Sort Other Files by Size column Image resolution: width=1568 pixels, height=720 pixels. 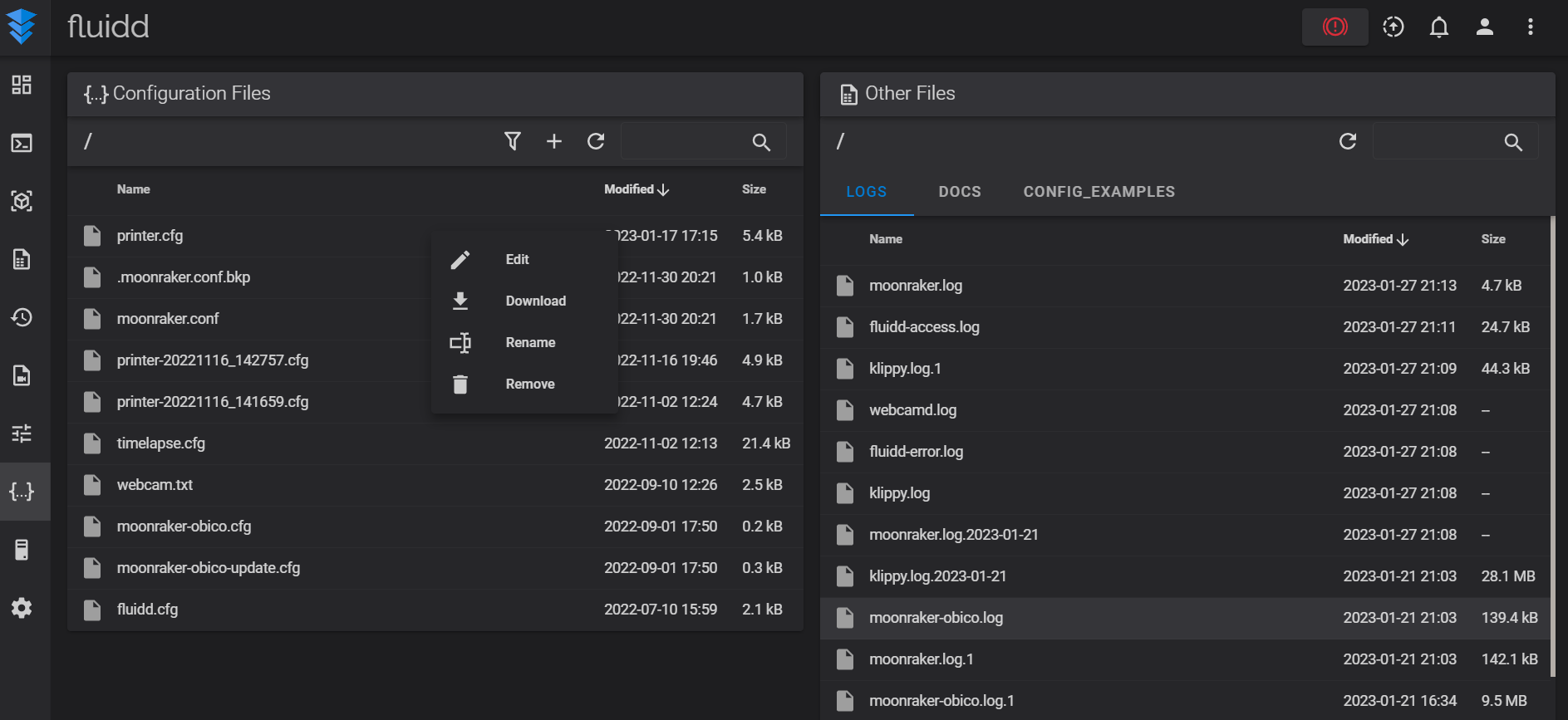(x=1493, y=239)
